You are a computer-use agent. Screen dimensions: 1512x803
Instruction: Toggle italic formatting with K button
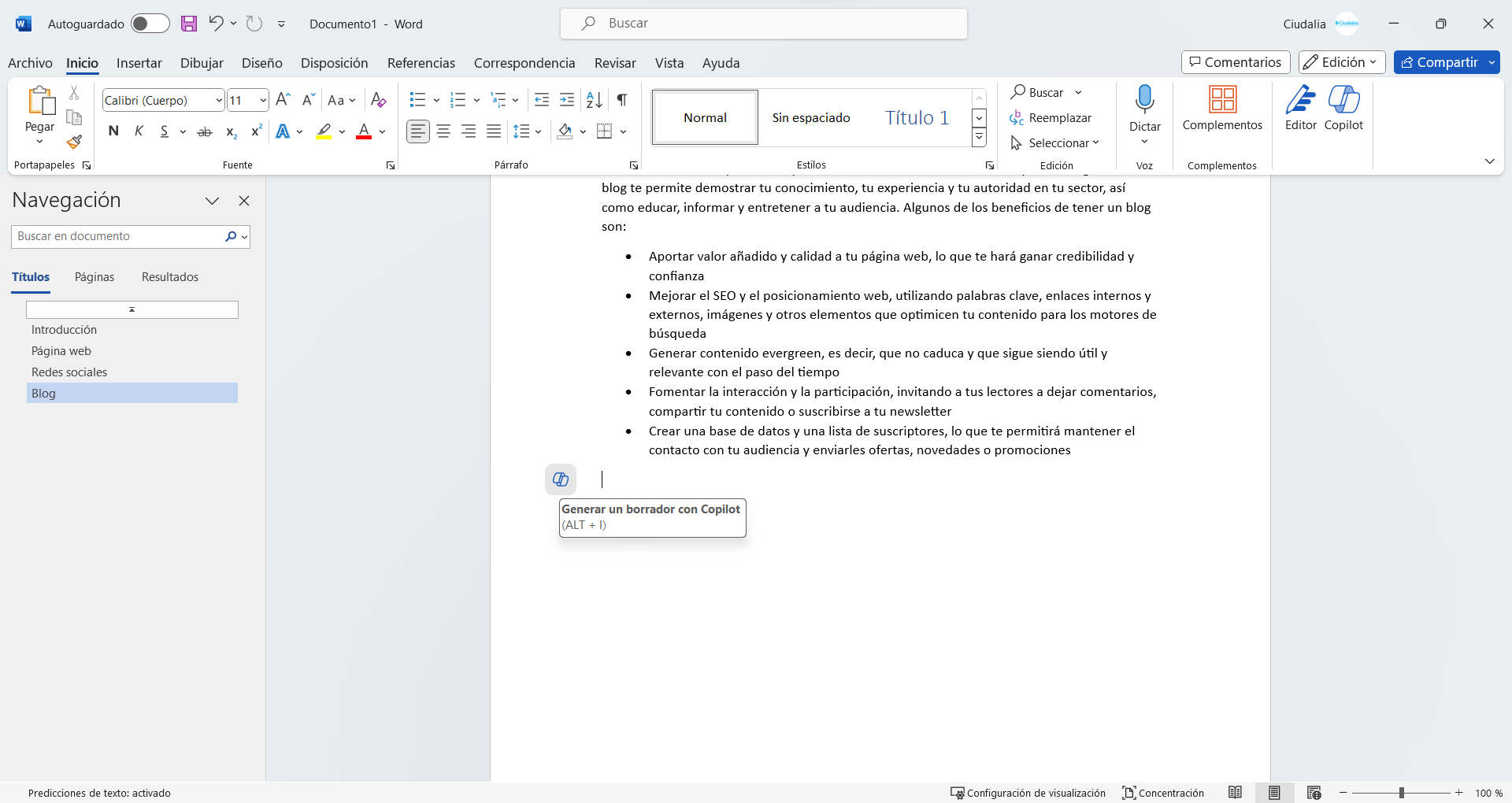click(139, 131)
